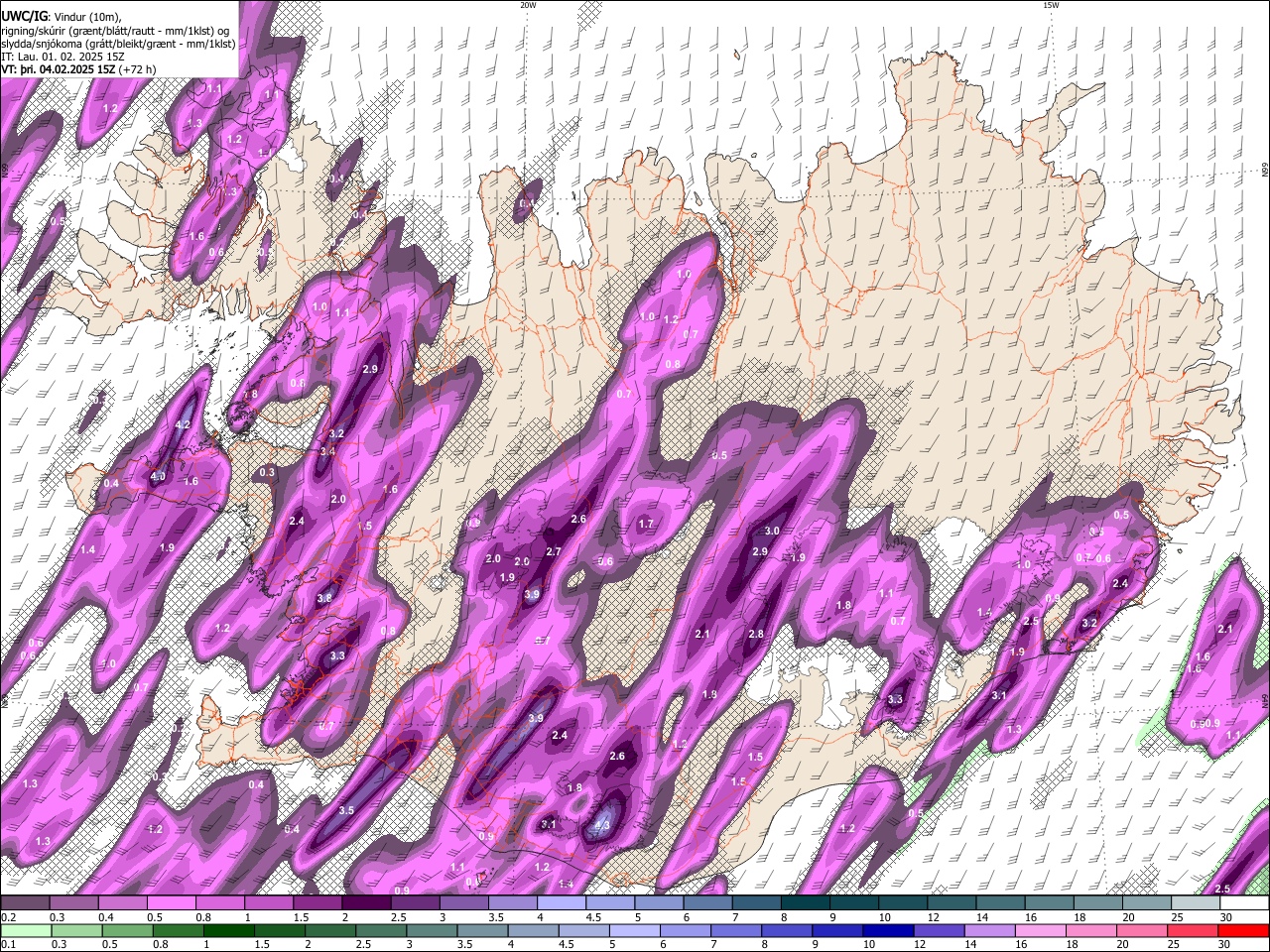Pick the darkest purple snow swatch between 2 and 2.5
The width and height of the screenshot is (1270, 952).
(x=366, y=903)
